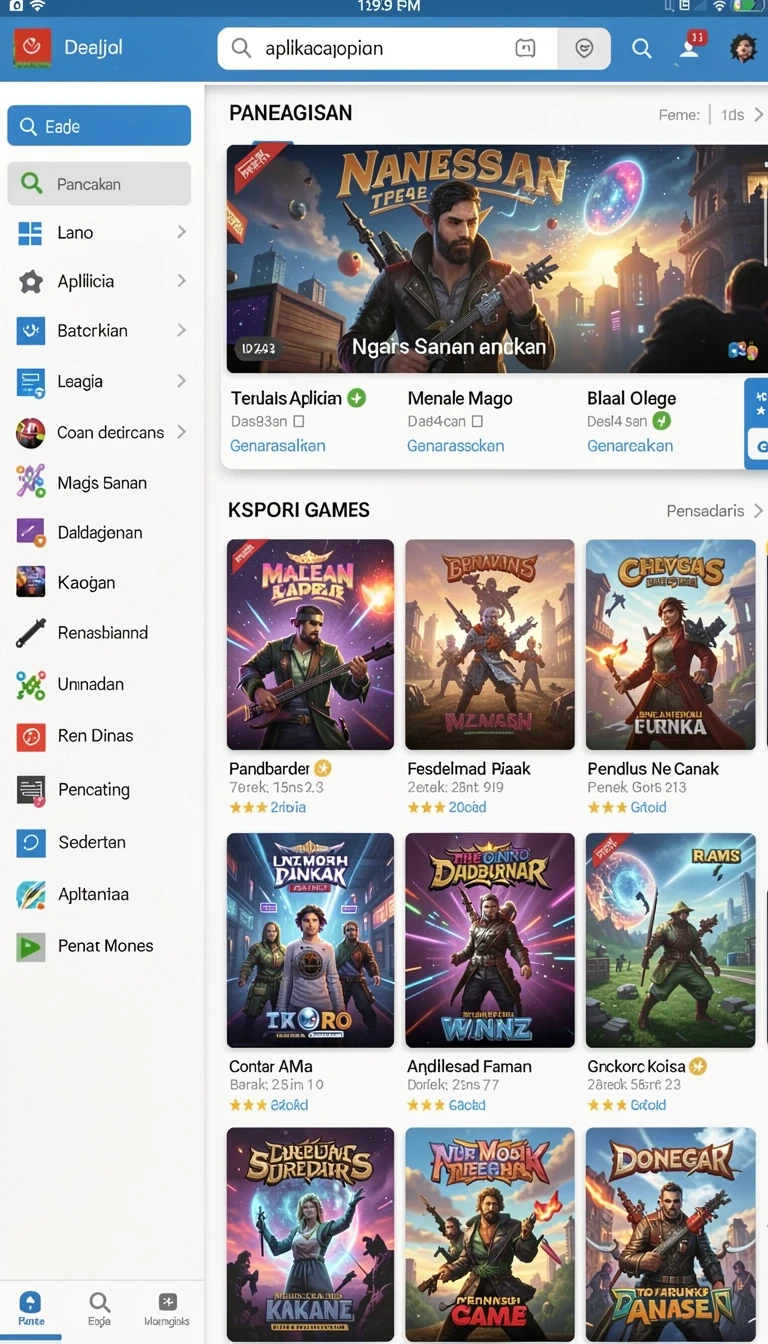Switch to the Morngioks bottom tab
The image size is (768, 1344).
coord(167,1309)
